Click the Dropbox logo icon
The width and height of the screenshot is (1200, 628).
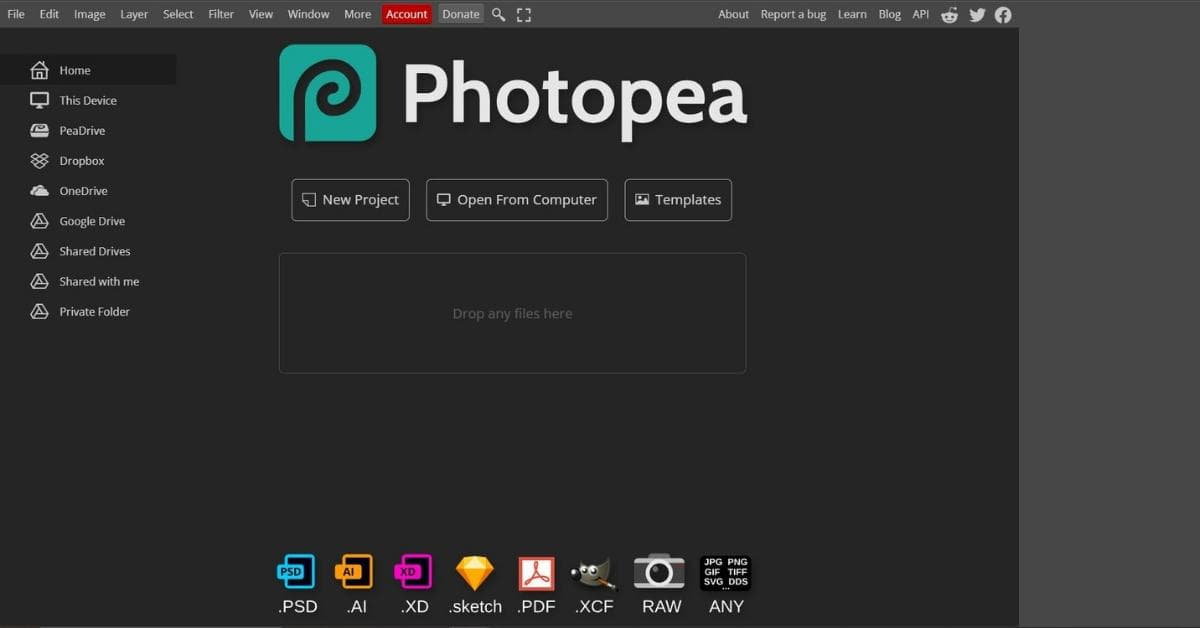[x=39, y=160]
